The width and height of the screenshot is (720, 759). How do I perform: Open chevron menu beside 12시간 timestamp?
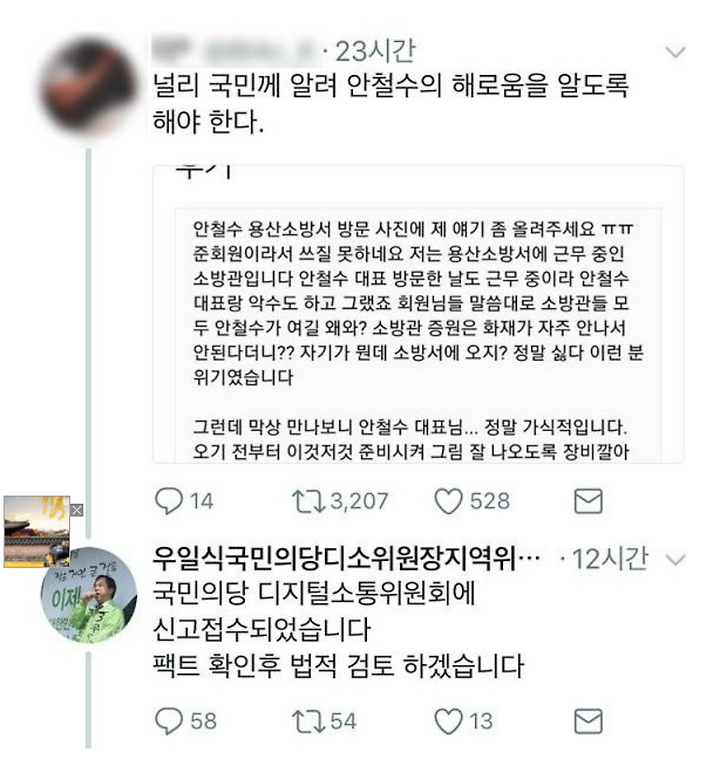[675, 560]
